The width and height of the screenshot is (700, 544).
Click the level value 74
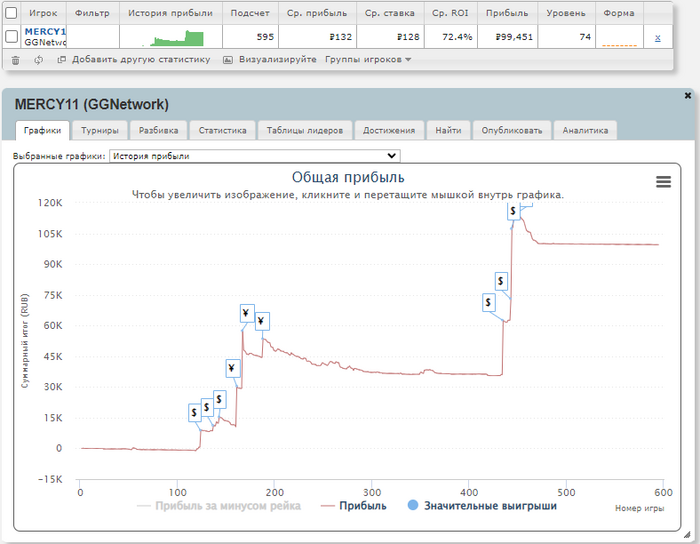(x=585, y=37)
